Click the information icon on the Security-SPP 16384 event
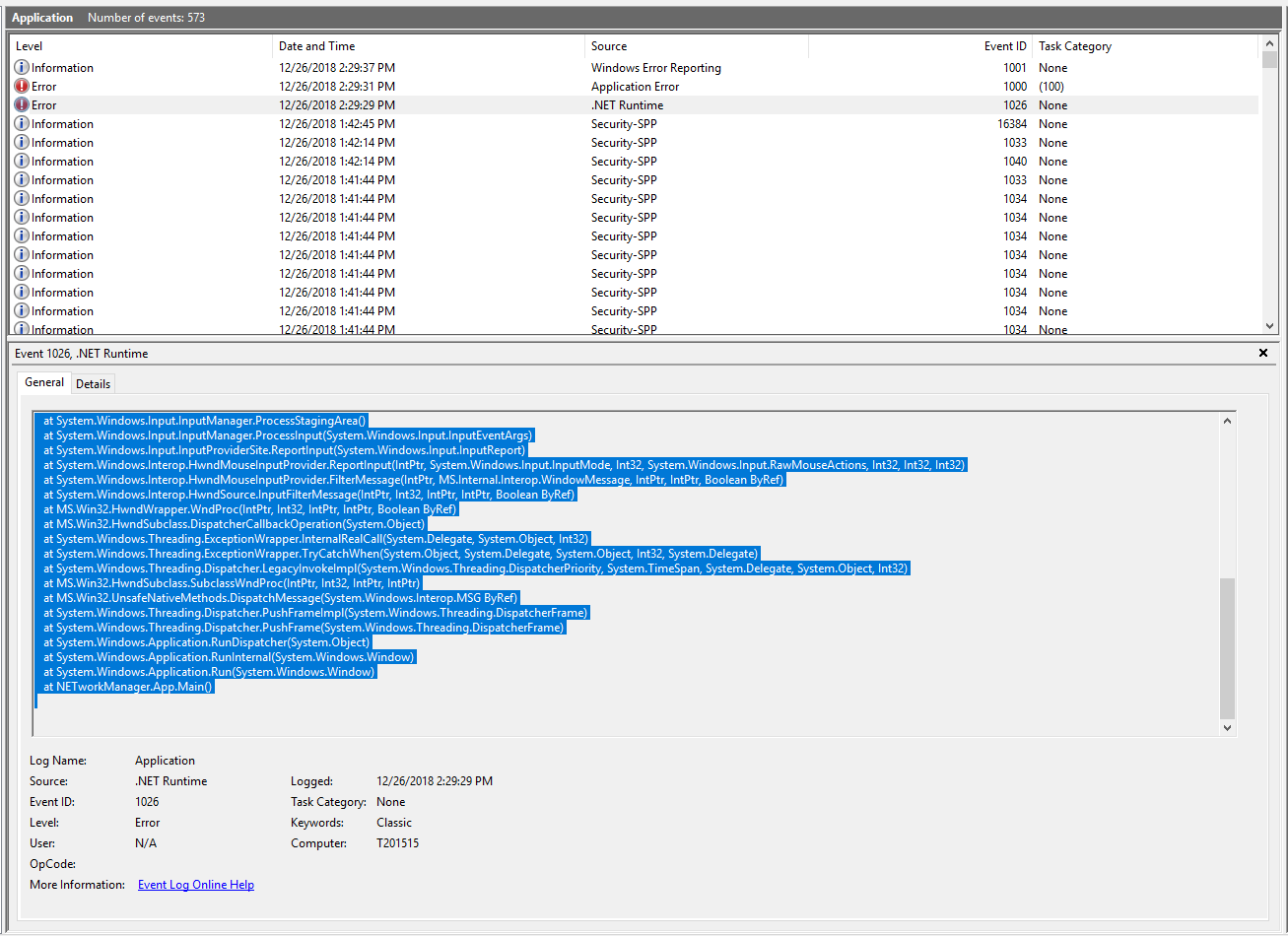 21,123
